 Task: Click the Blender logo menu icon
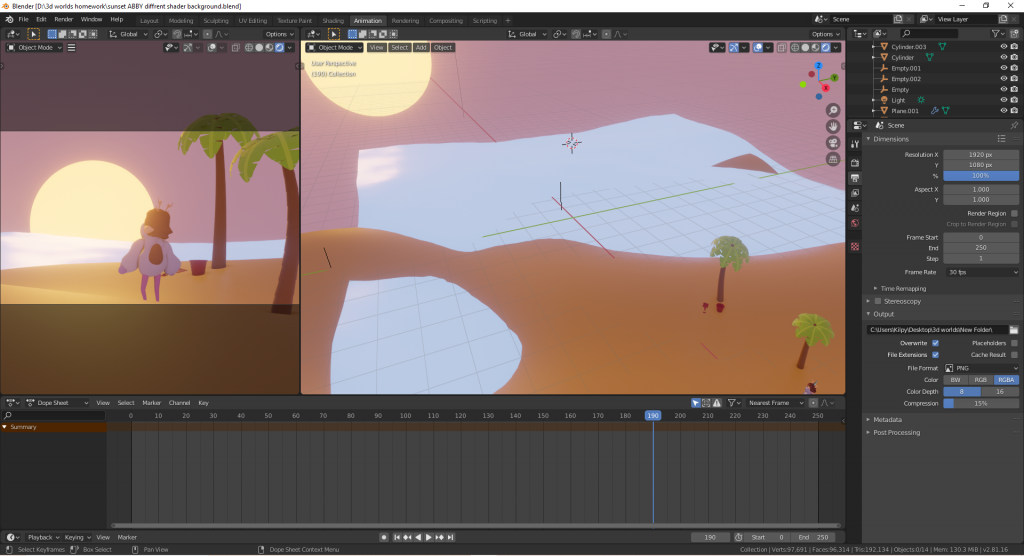click(x=9, y=20)
